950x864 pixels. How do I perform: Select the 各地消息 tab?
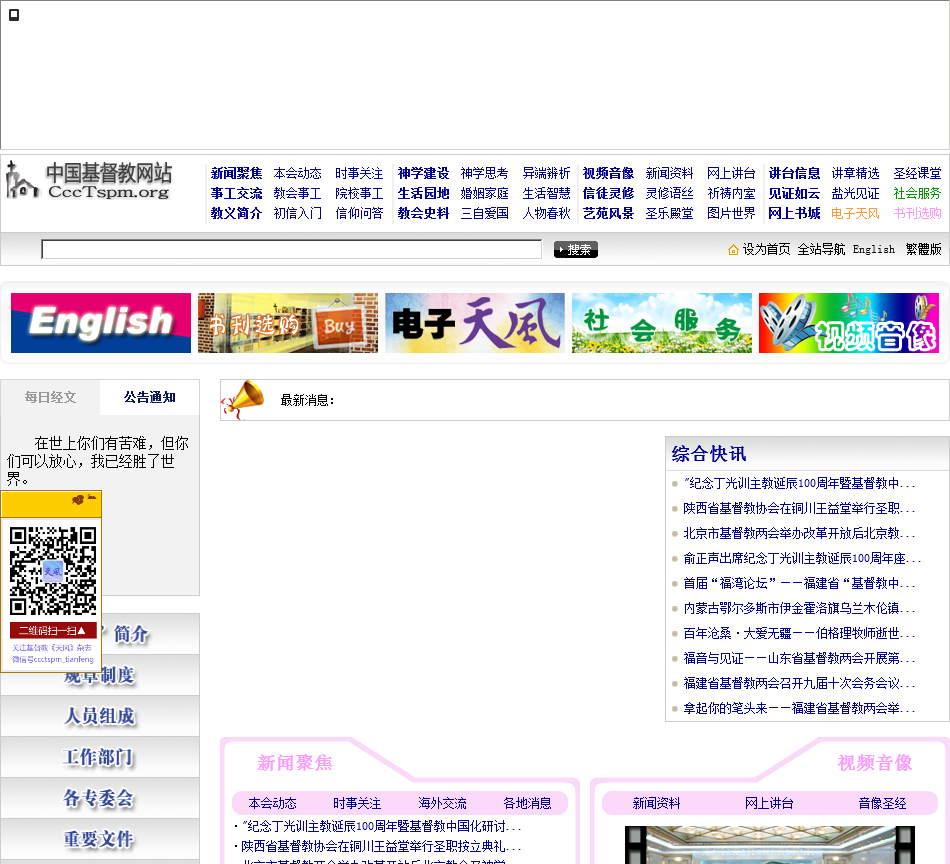coord(527,803)
